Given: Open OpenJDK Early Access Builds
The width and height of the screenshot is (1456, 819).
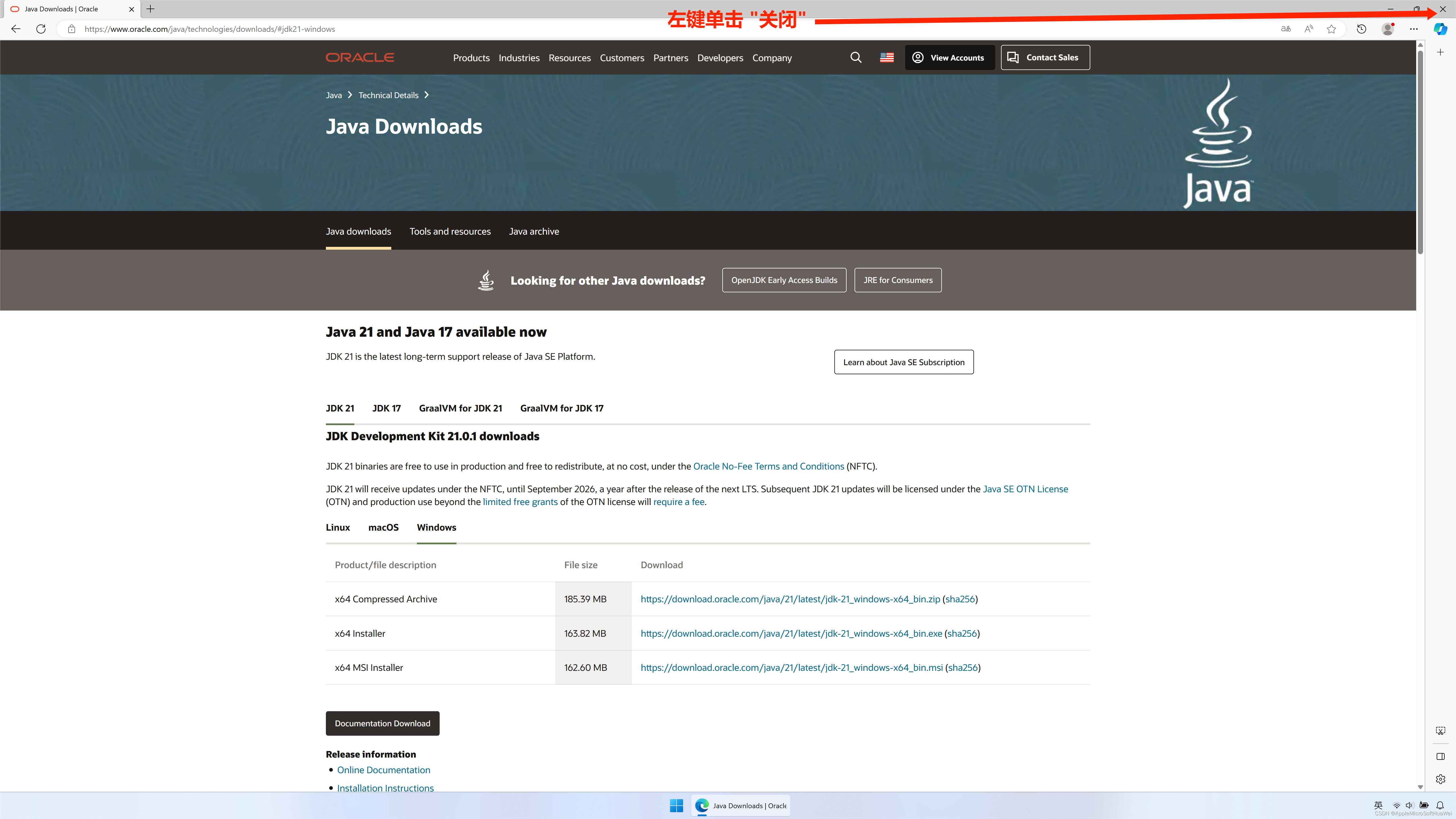Looking at the screenshot, I should point(784,280).
